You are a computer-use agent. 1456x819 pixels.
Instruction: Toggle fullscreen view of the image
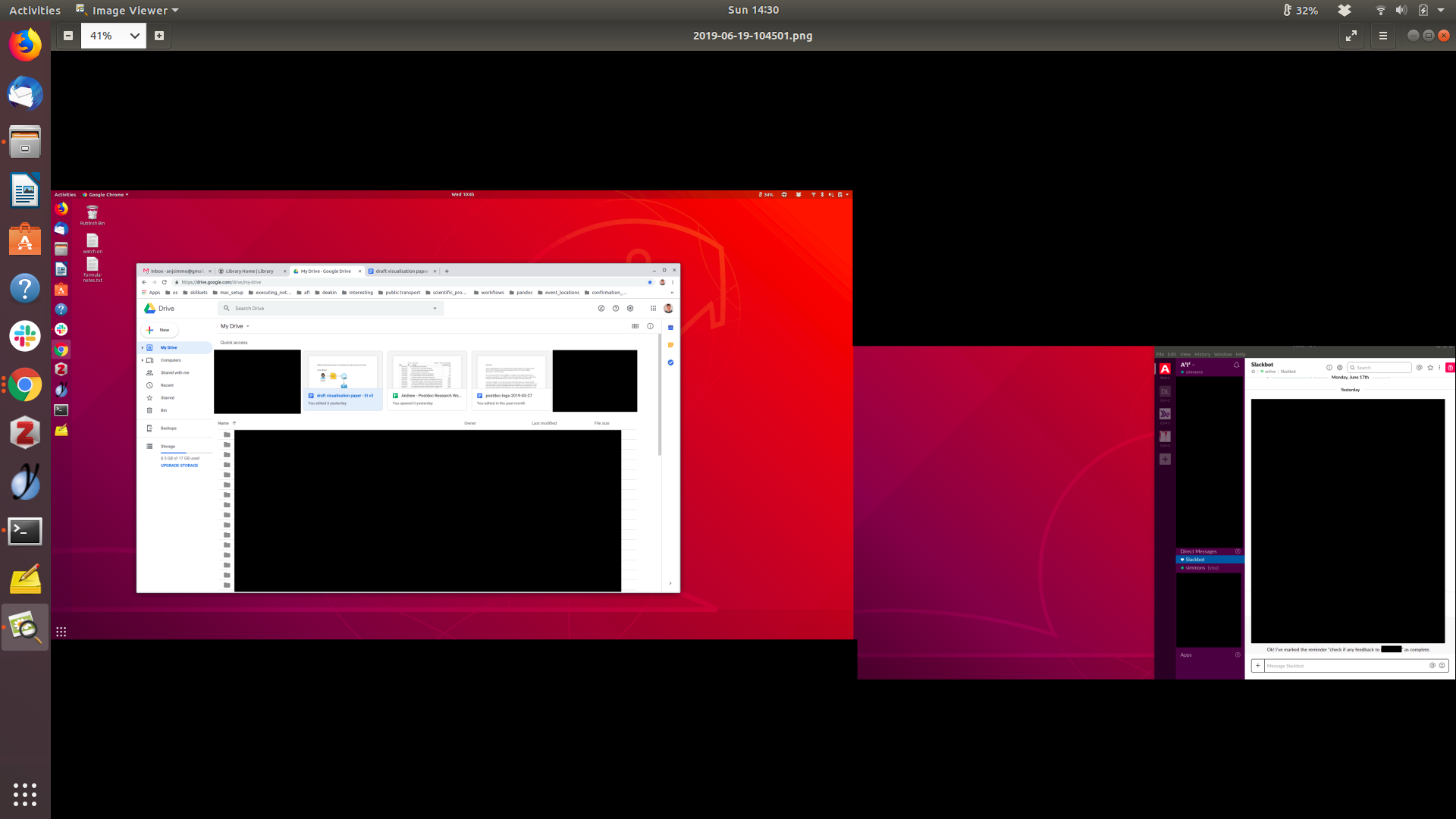point(1351,36)
